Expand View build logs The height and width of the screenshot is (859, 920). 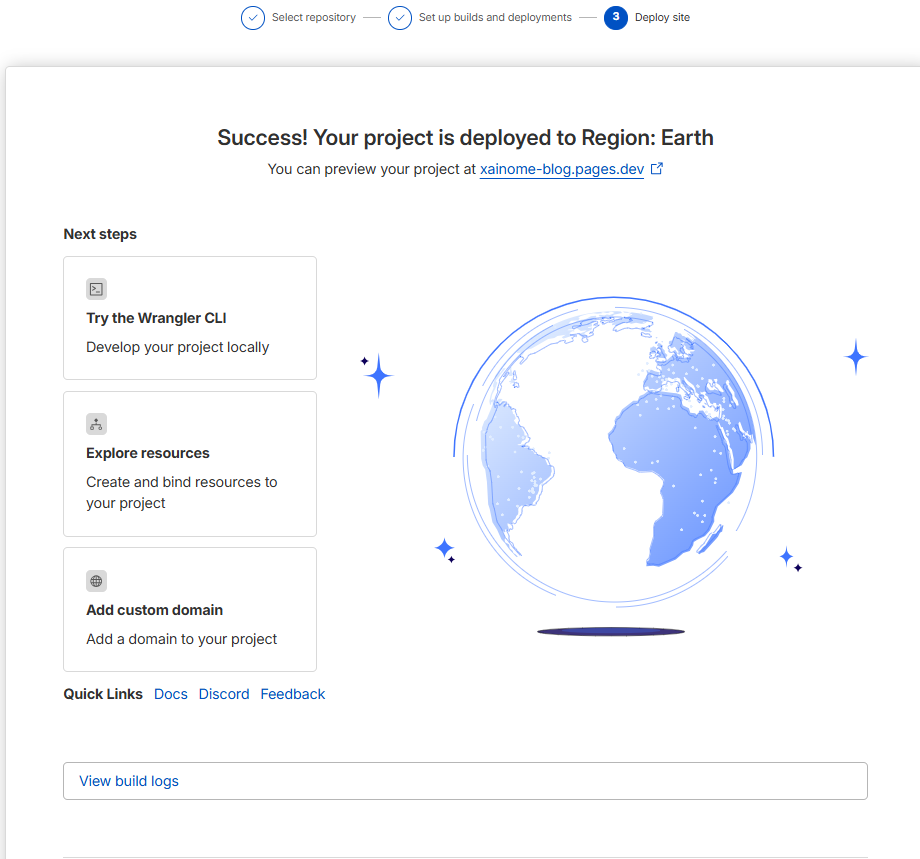[x=465, y=781]
